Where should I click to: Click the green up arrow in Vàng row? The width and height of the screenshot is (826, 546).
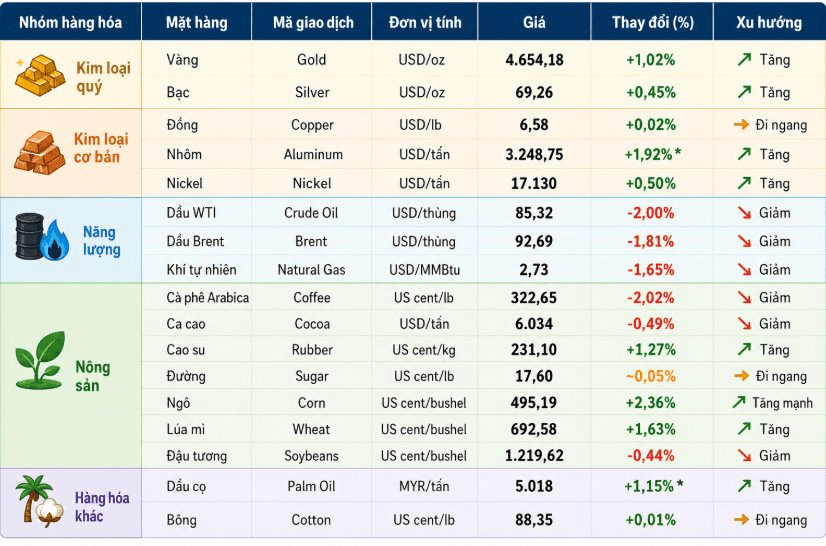pyautogui.click(x=744, y=60)
